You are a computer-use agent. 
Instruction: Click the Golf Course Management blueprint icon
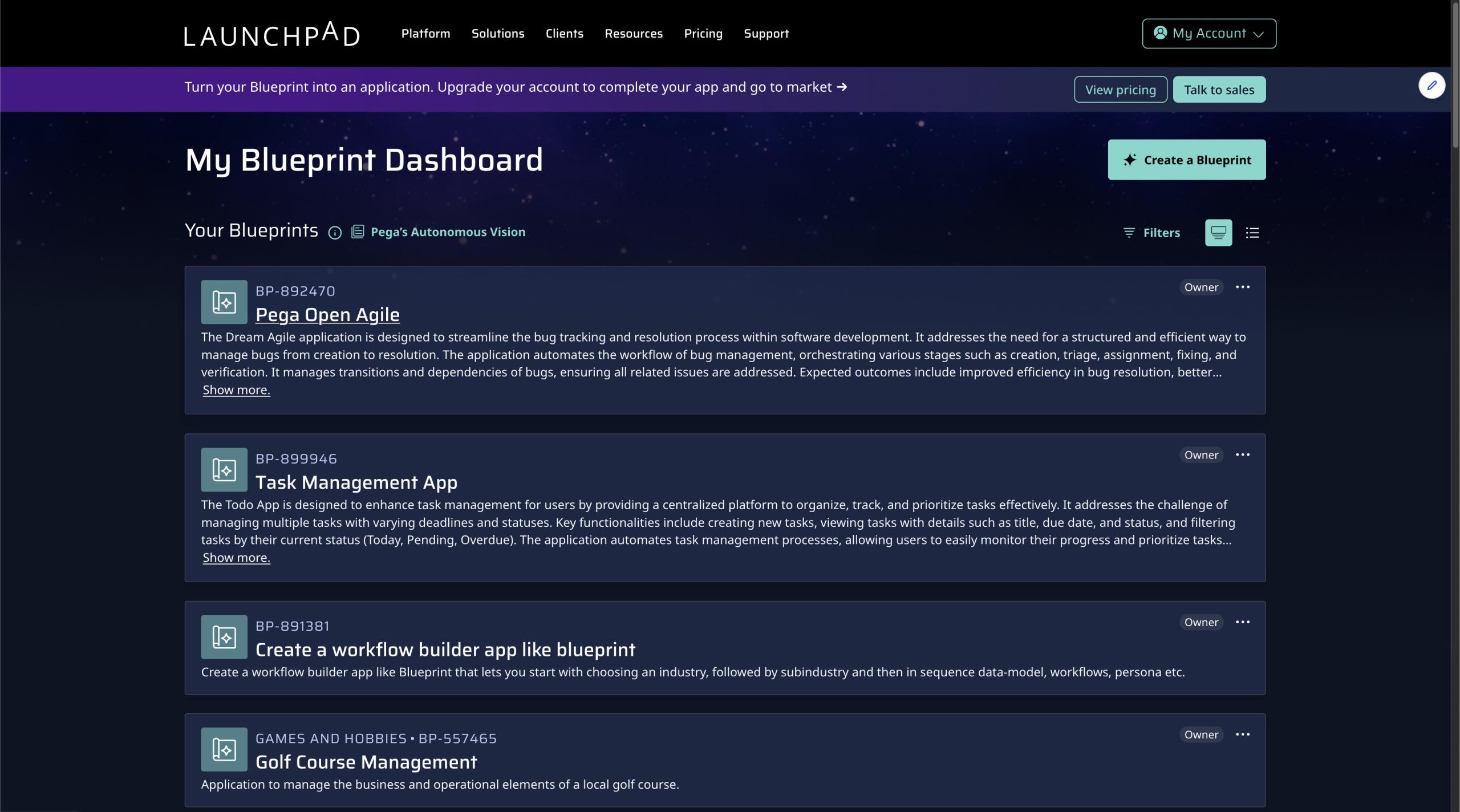point(224,749)
